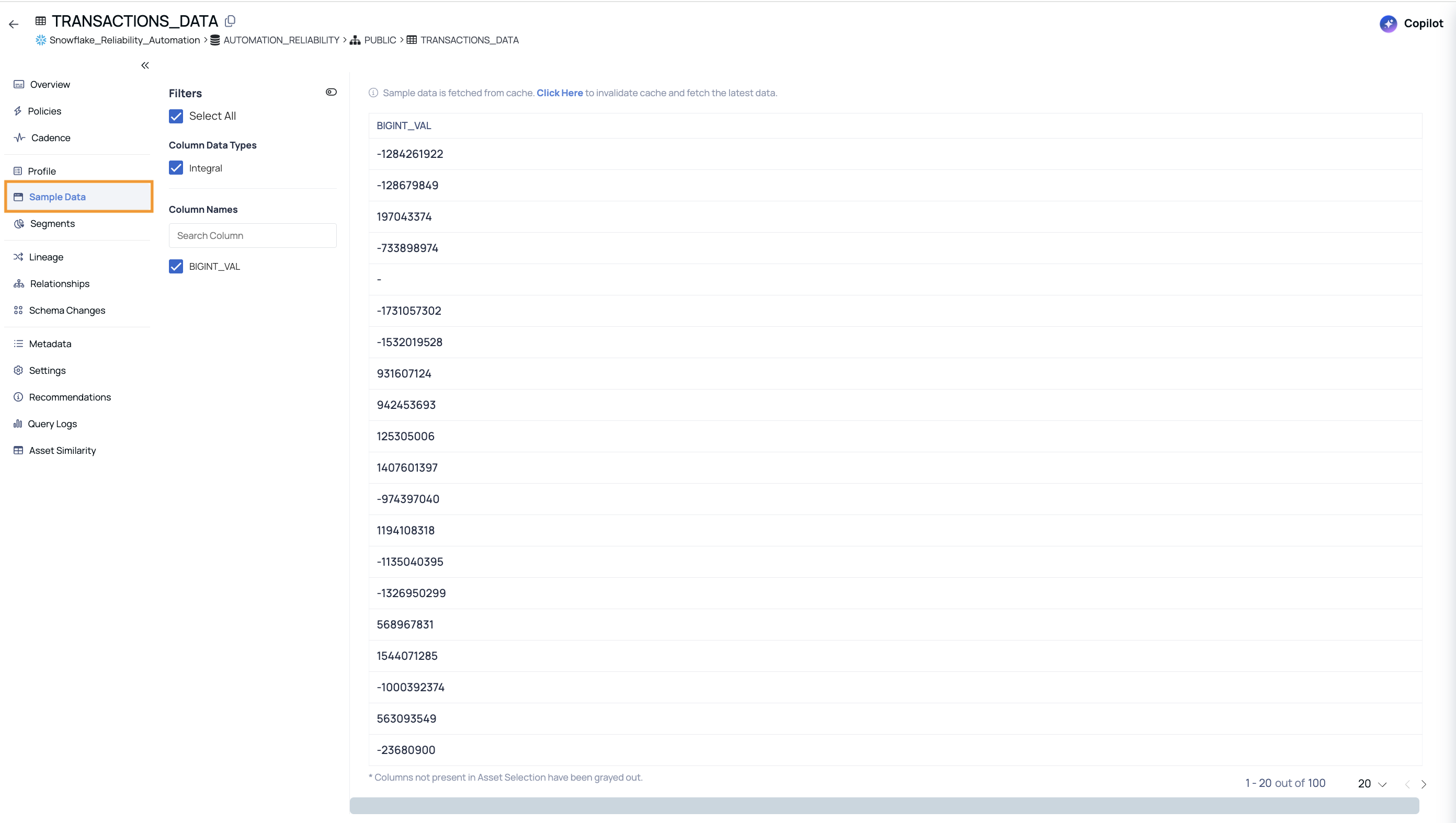This screenshot has width=1456, height=823.
Task: Click the horizontal scrollbar at the bottom
Action: [x=884, y=805]
